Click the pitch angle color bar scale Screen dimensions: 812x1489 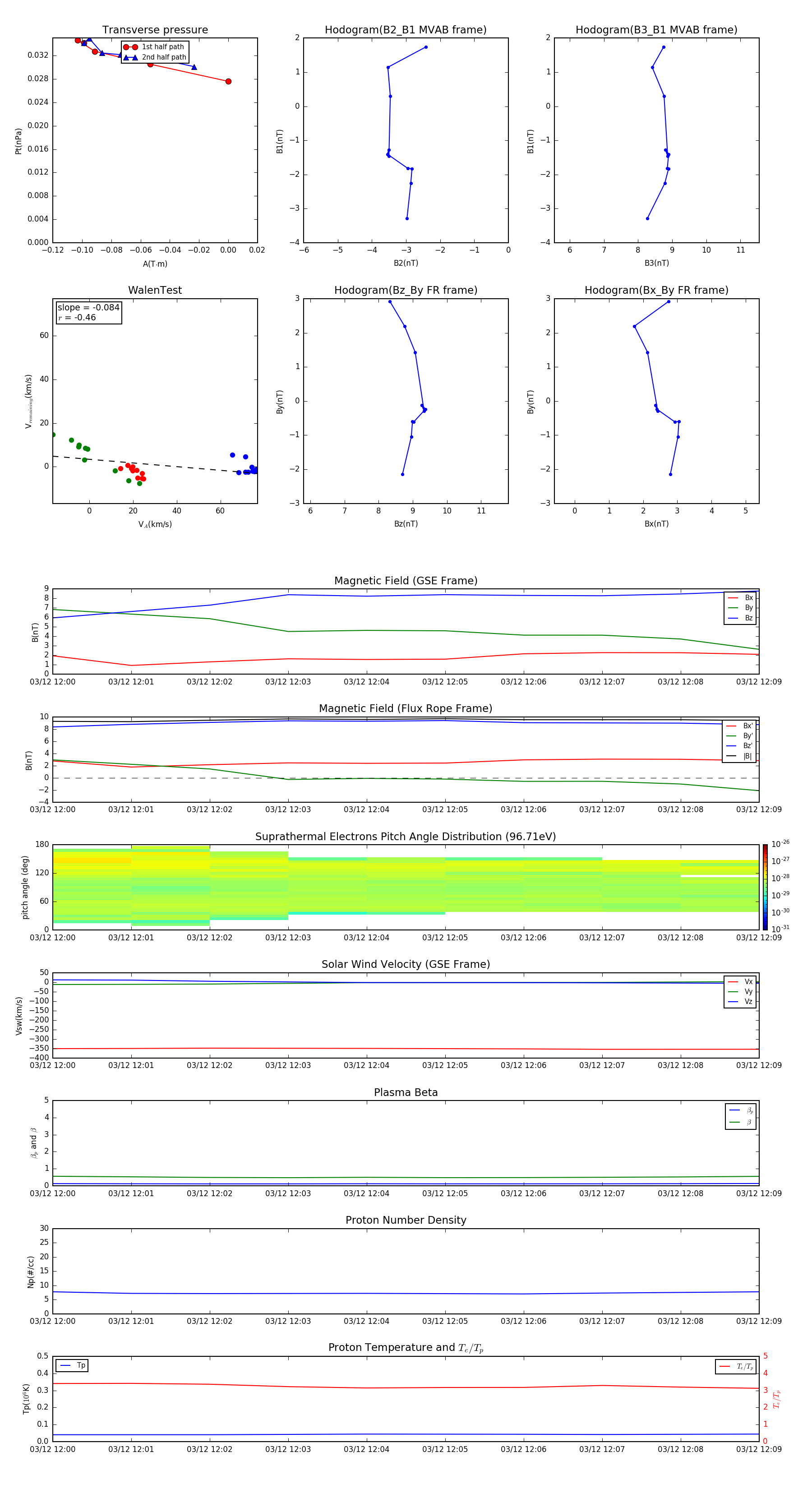tap(765, 887)
